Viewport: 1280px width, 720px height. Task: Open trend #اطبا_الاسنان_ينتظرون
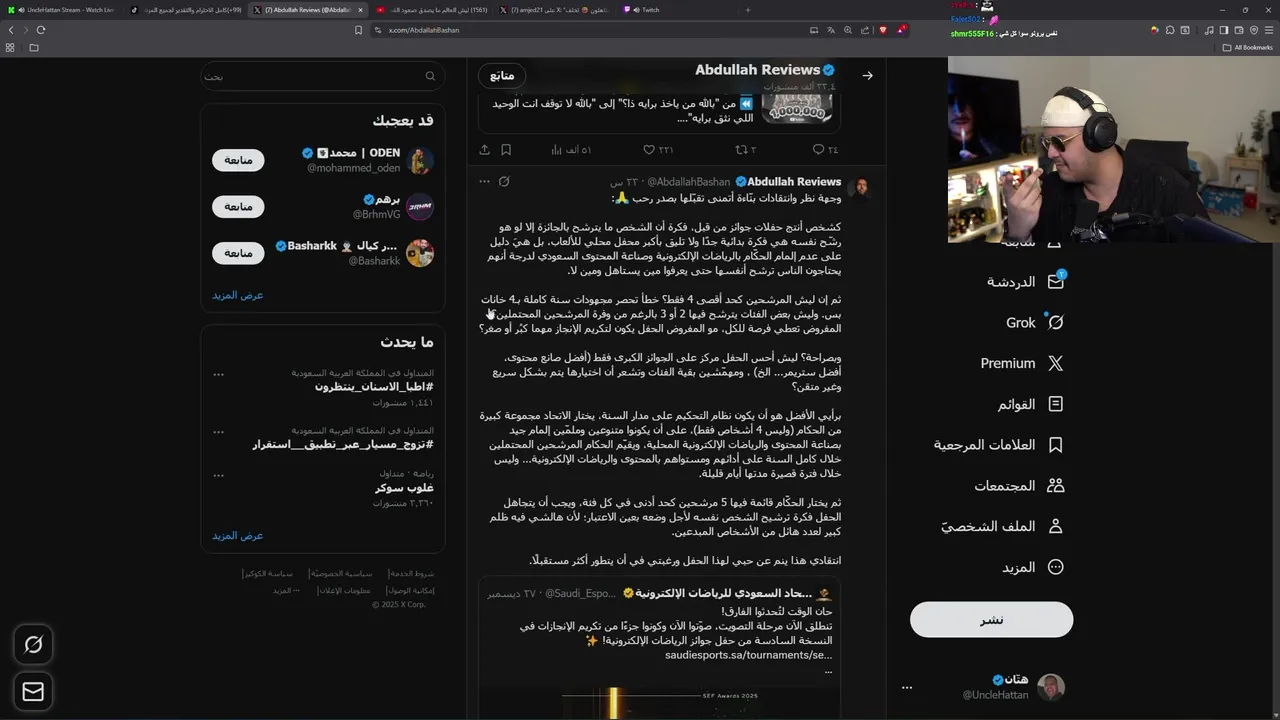click(x=374, y=387)
